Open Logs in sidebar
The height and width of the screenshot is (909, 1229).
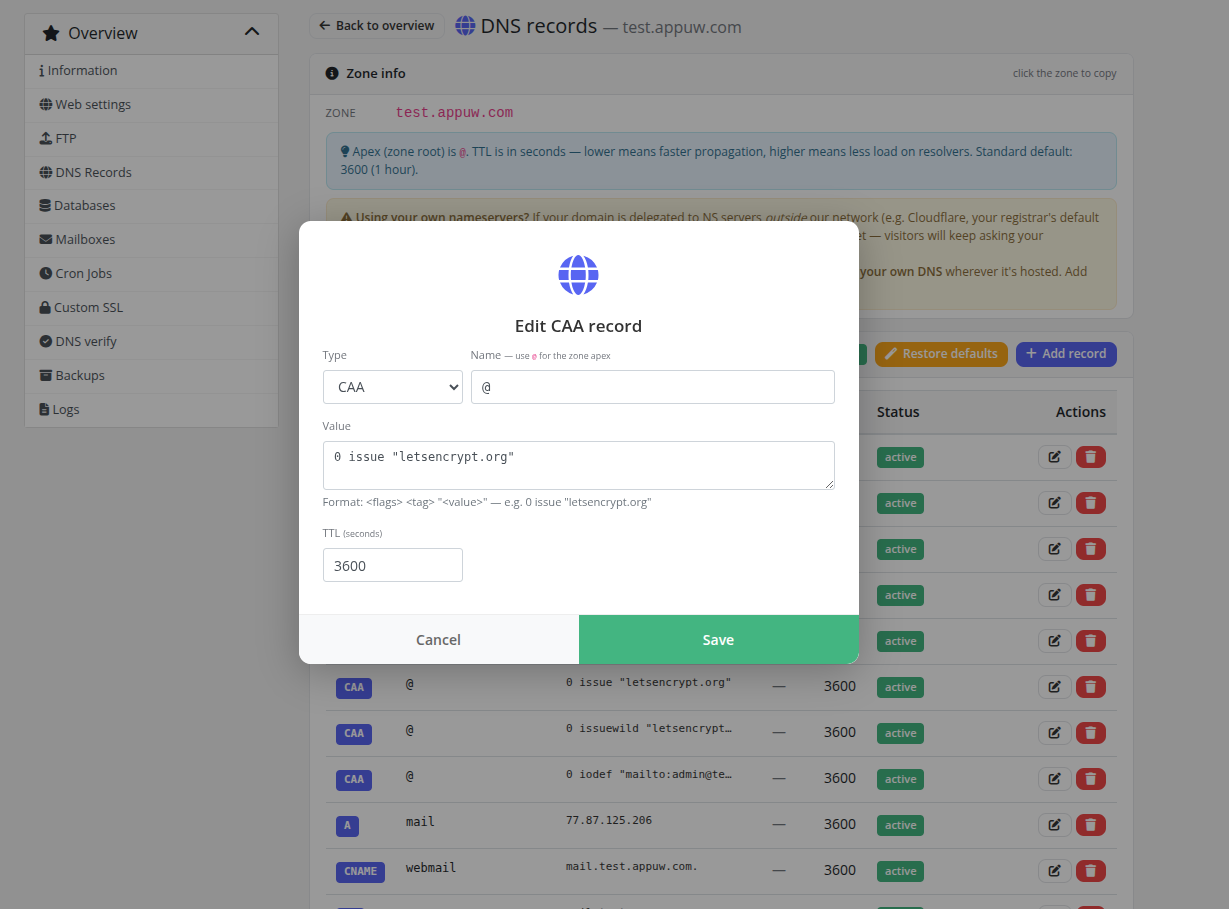click(x=151, y=410)
